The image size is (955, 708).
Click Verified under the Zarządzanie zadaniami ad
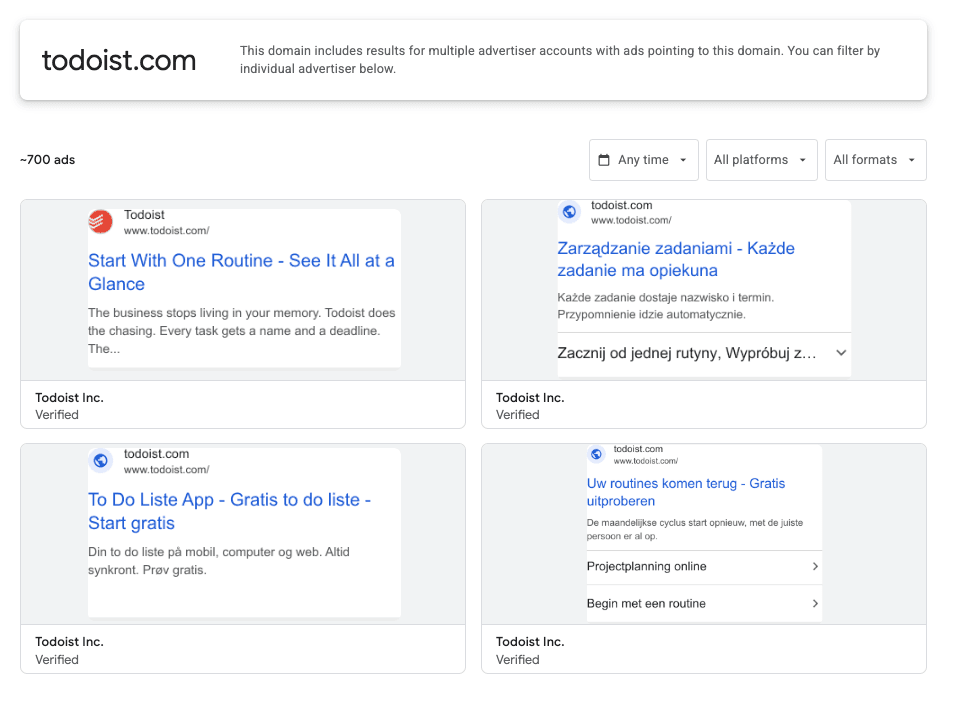tap(518, 415)
